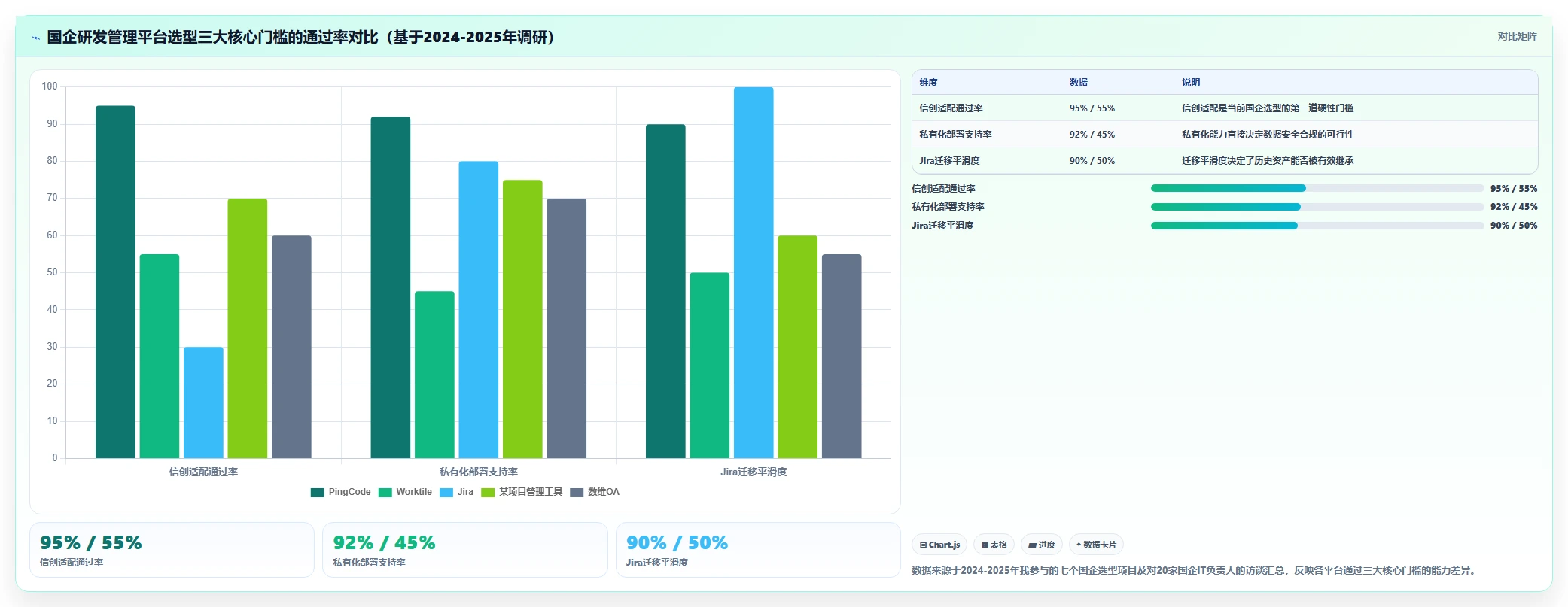Image resolution: width=1568 pixels, height=607 pixels.
Task: Click the 信创适配通过率 x-axis label
Action: pos(203,472)
